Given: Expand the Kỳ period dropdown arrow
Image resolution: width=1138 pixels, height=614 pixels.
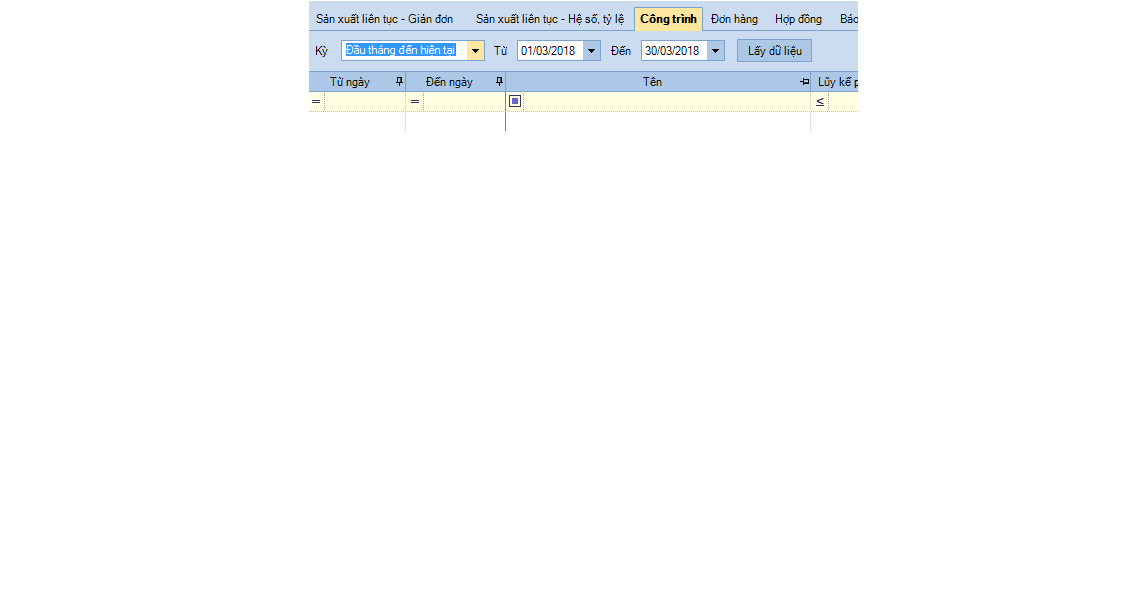Looking at the screenshot, I should 475,51.
